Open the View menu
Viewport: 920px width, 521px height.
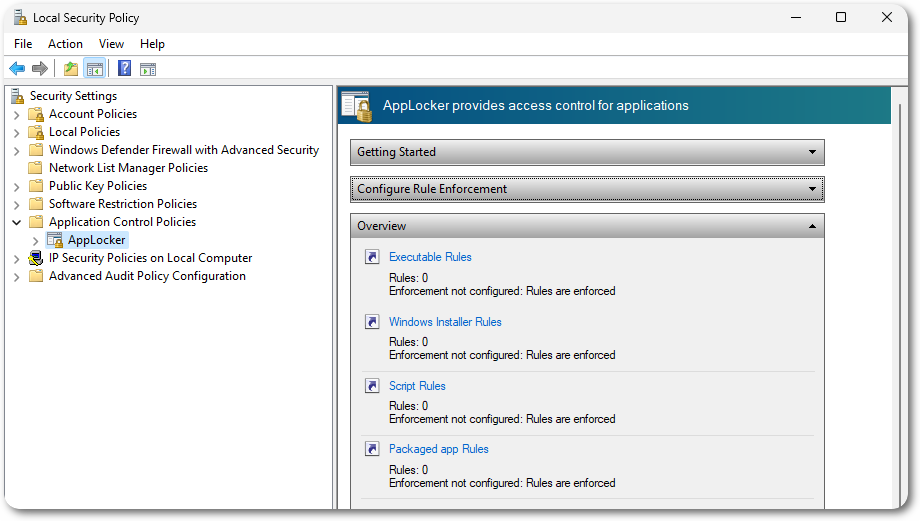tap(111, 44)
